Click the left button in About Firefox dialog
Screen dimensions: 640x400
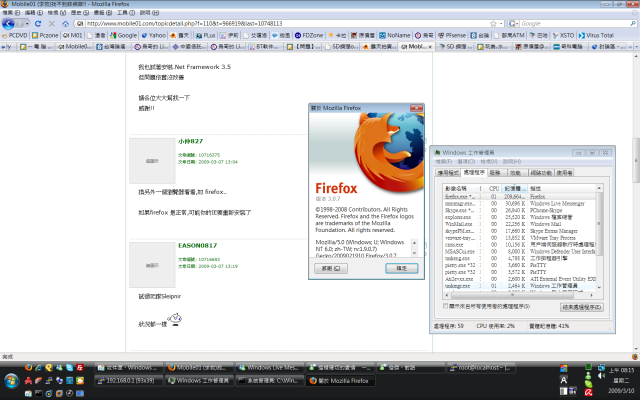tap(331, 268)
